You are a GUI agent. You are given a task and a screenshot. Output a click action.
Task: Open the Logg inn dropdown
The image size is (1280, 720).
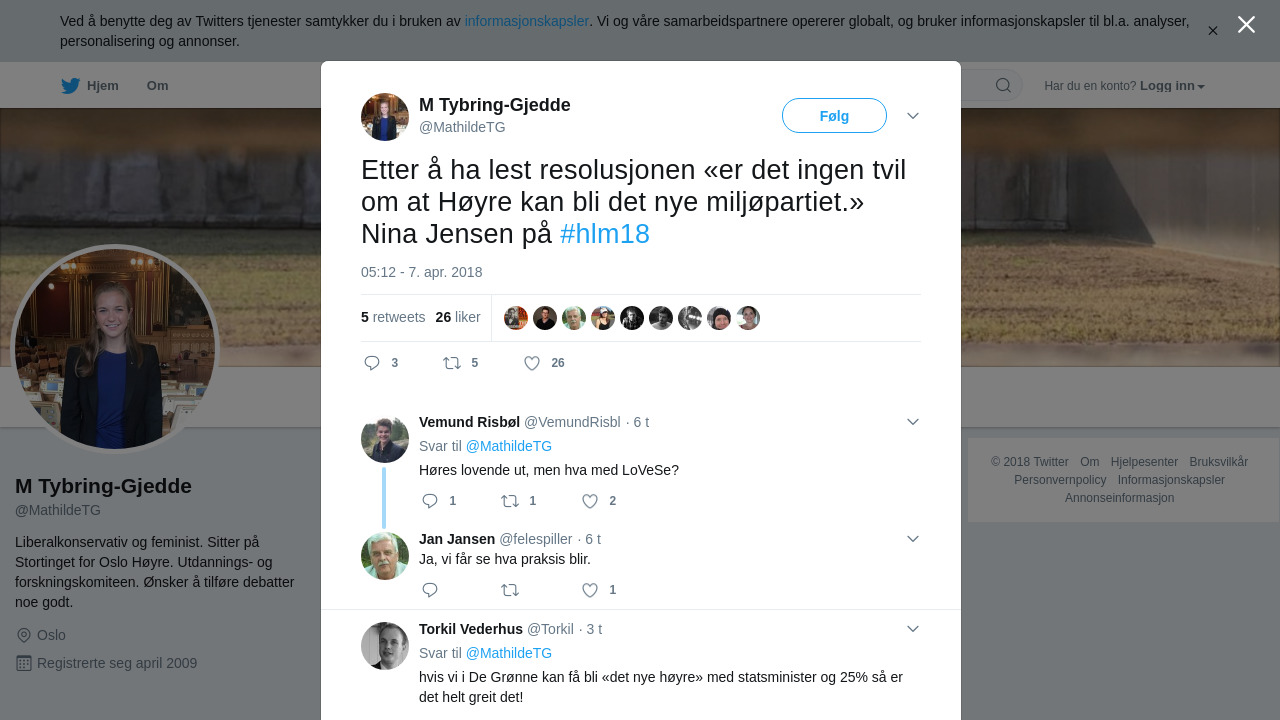(1172, 86)
